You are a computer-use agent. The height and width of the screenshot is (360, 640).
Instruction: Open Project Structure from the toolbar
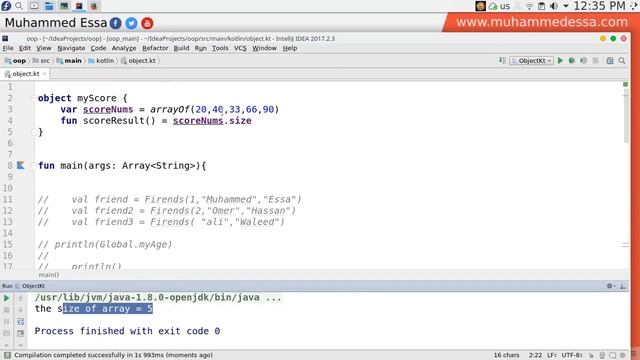610,60
